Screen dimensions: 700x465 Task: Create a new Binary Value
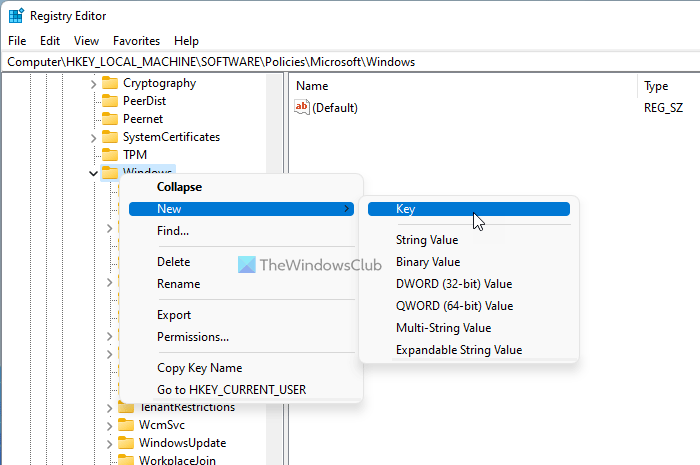point(469,262)
